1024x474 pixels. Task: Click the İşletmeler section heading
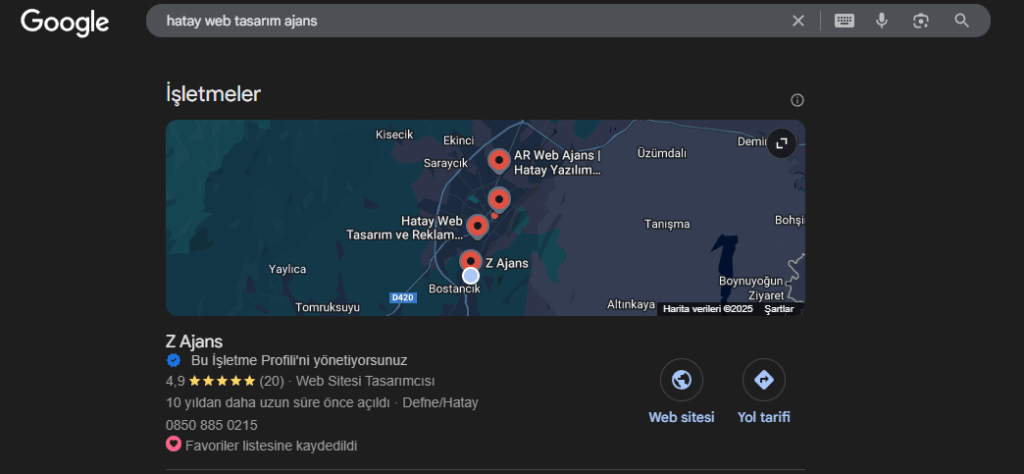point(213,94)
